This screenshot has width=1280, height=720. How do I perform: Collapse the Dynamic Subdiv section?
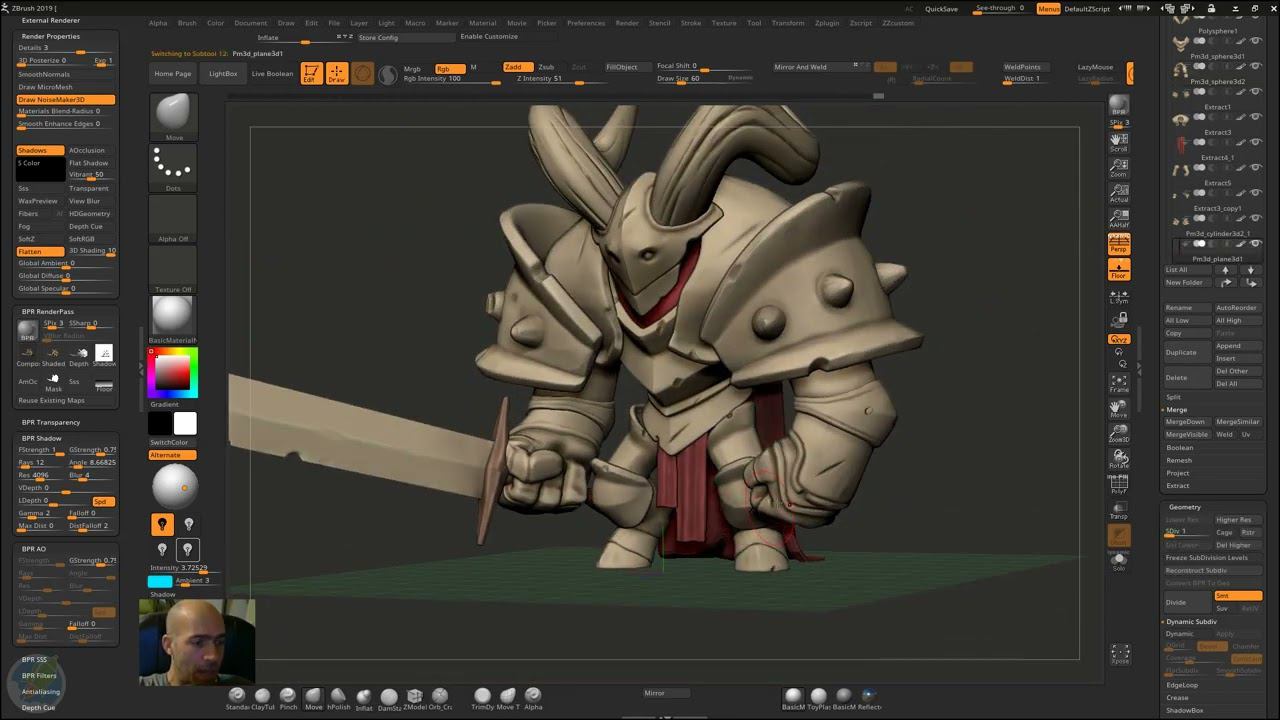pos(1192,622)
